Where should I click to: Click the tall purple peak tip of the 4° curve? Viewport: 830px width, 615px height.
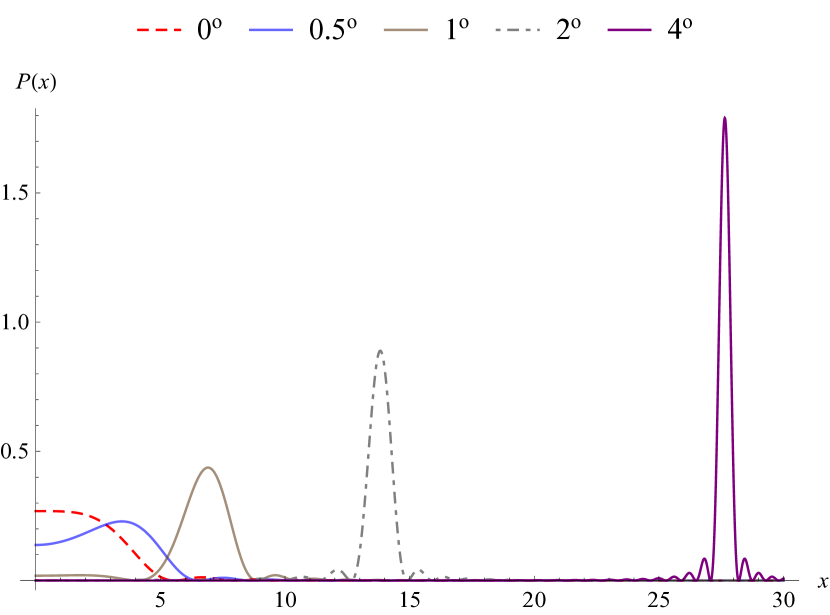(x=725, y=118)
